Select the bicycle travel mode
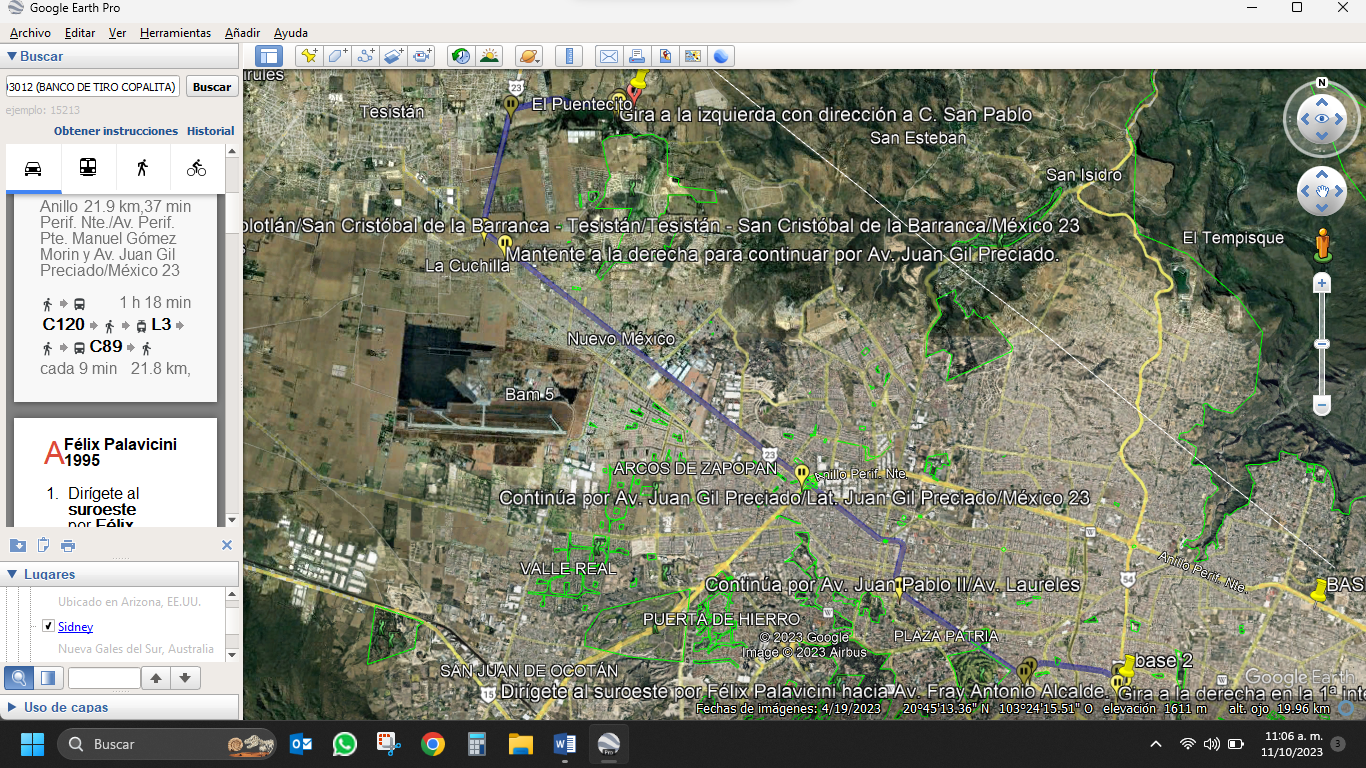1366x768 pixels. 197,168
